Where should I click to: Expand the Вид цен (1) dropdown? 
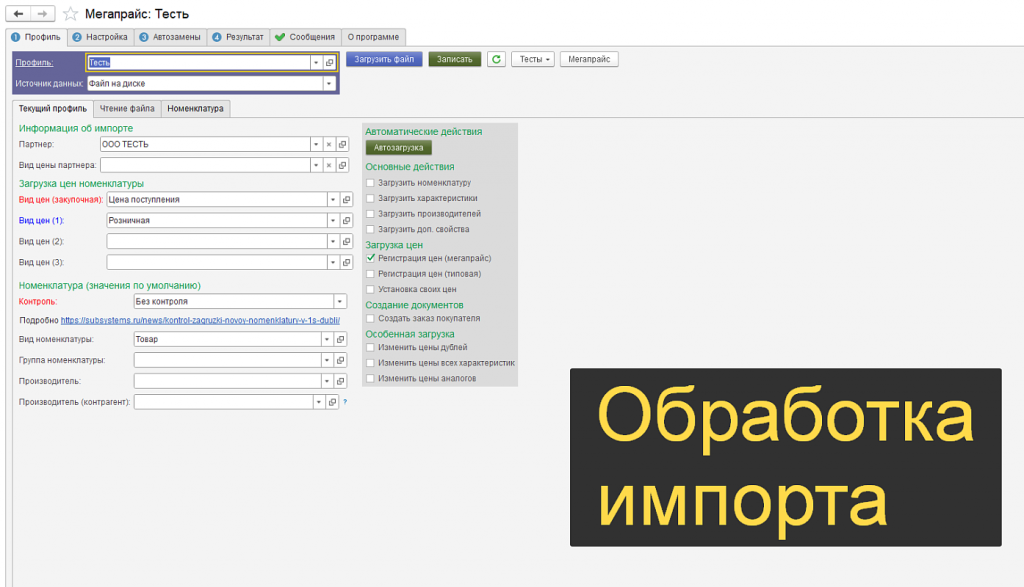click(333, 220)
